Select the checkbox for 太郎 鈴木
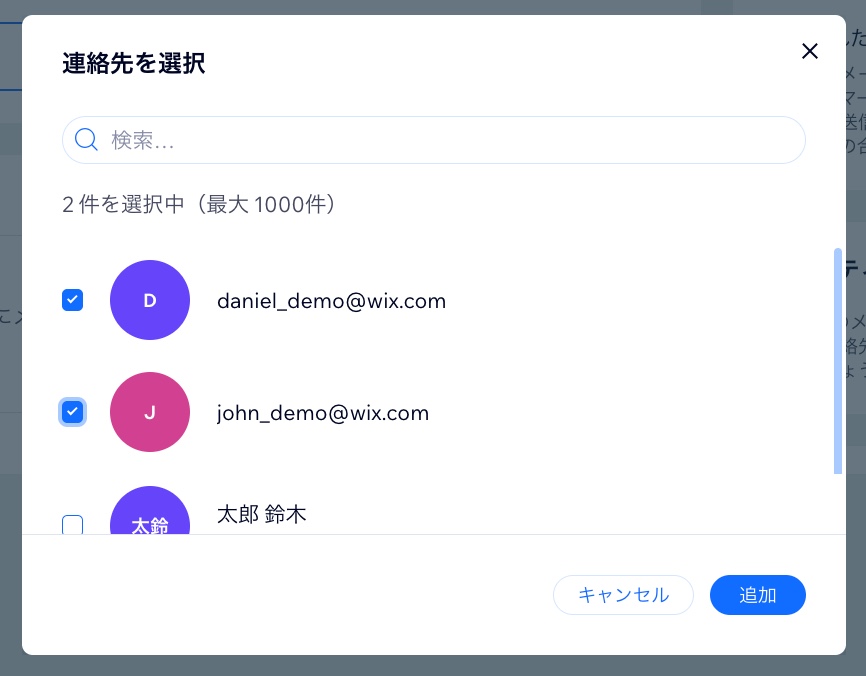Screen dimensions: 866x676 pos(72,526)
